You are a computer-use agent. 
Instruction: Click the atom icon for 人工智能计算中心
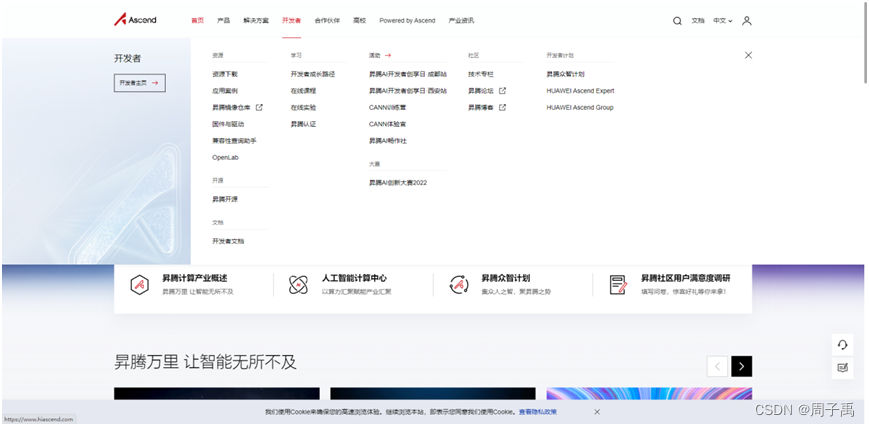(298, 285)
